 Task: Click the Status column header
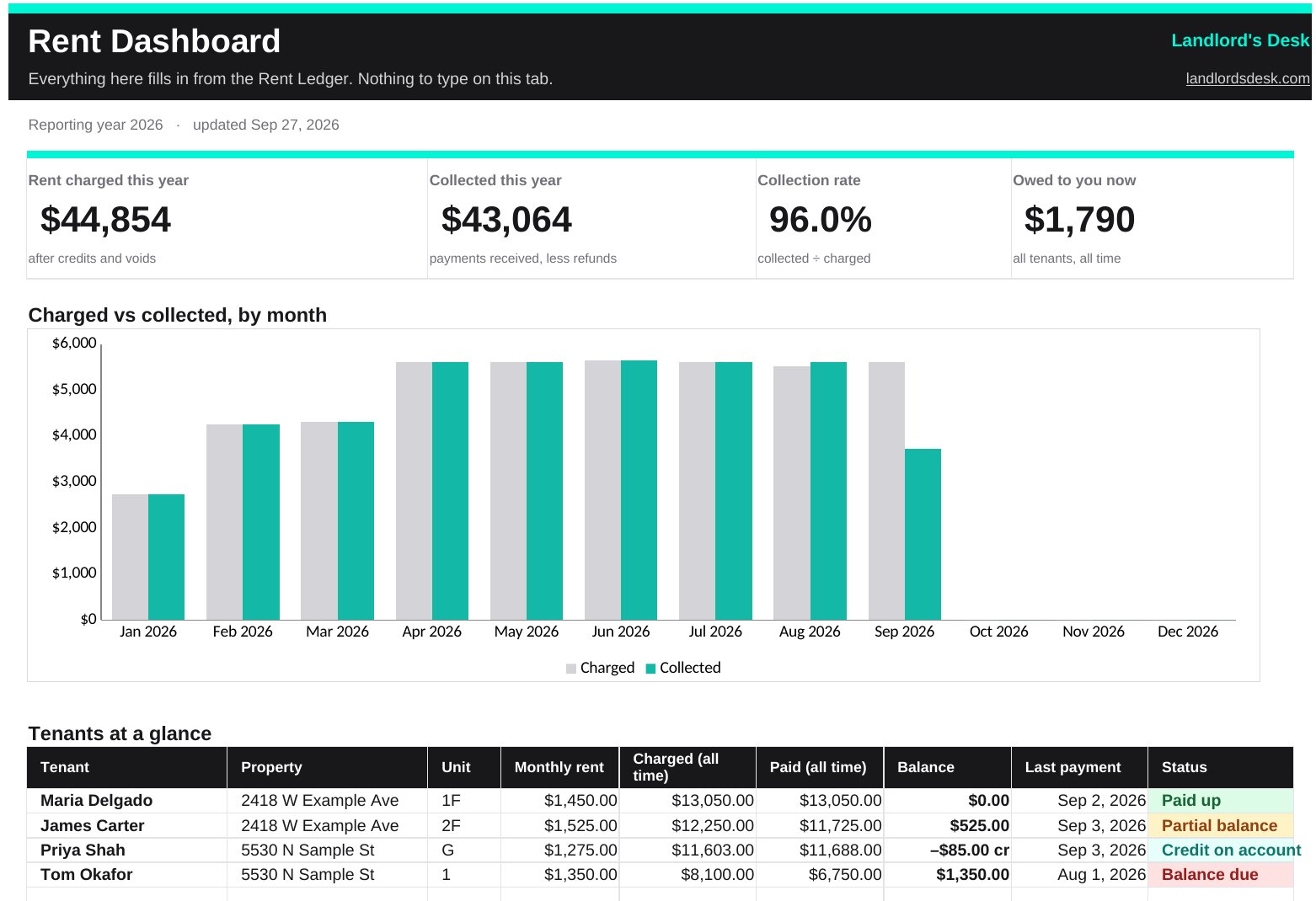pos(1220,767)
